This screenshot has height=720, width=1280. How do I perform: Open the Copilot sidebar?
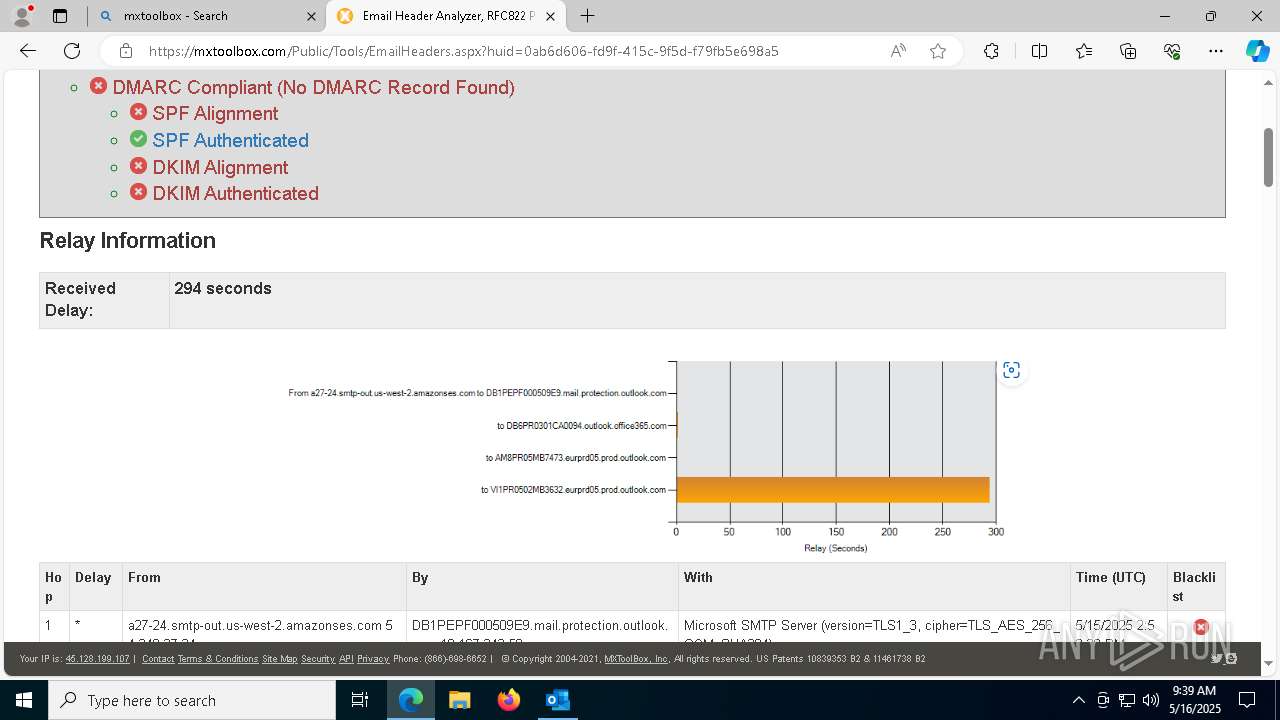[1257, 51]
